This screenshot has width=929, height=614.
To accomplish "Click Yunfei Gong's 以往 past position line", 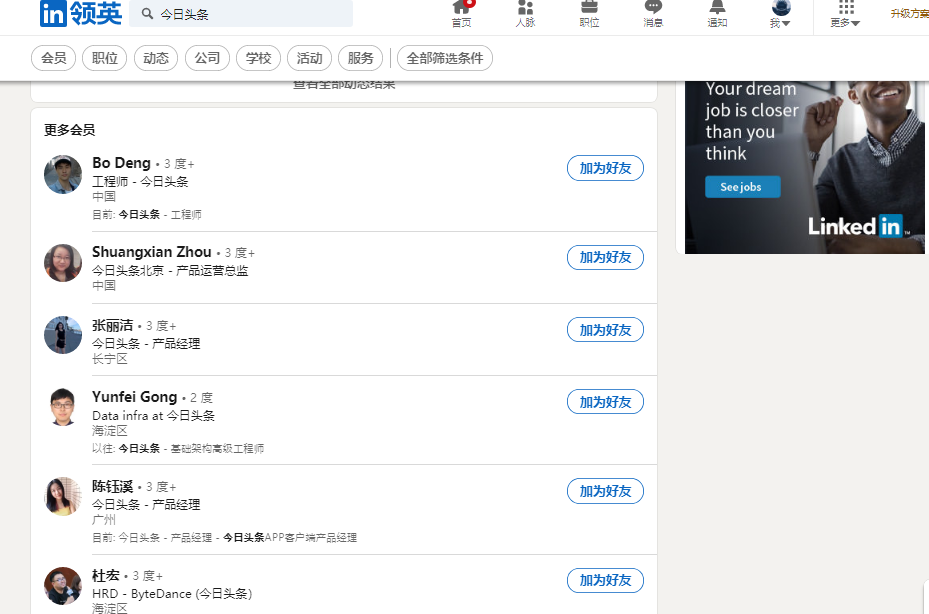I will pyautogui.click(x=178, y=449).
